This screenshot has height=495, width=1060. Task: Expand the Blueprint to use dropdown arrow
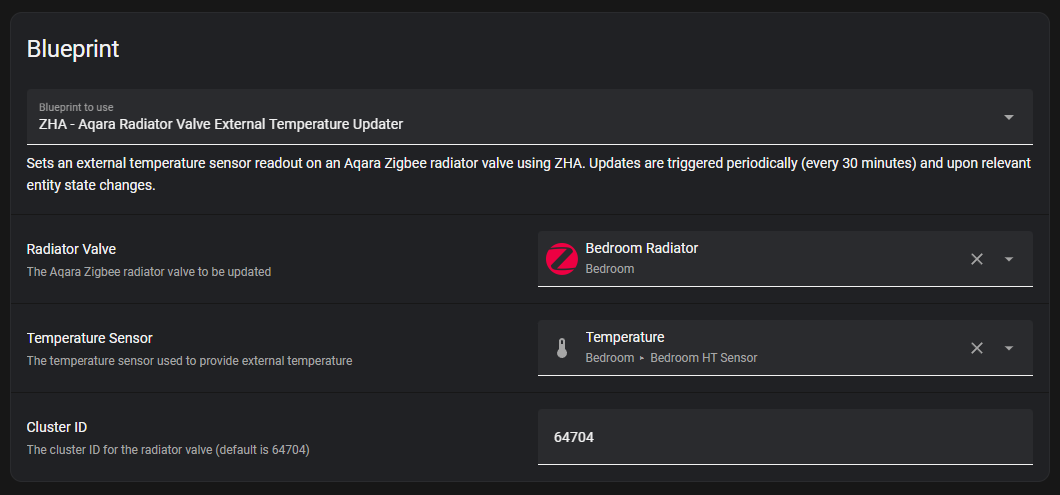click(x=1009, y=117)
